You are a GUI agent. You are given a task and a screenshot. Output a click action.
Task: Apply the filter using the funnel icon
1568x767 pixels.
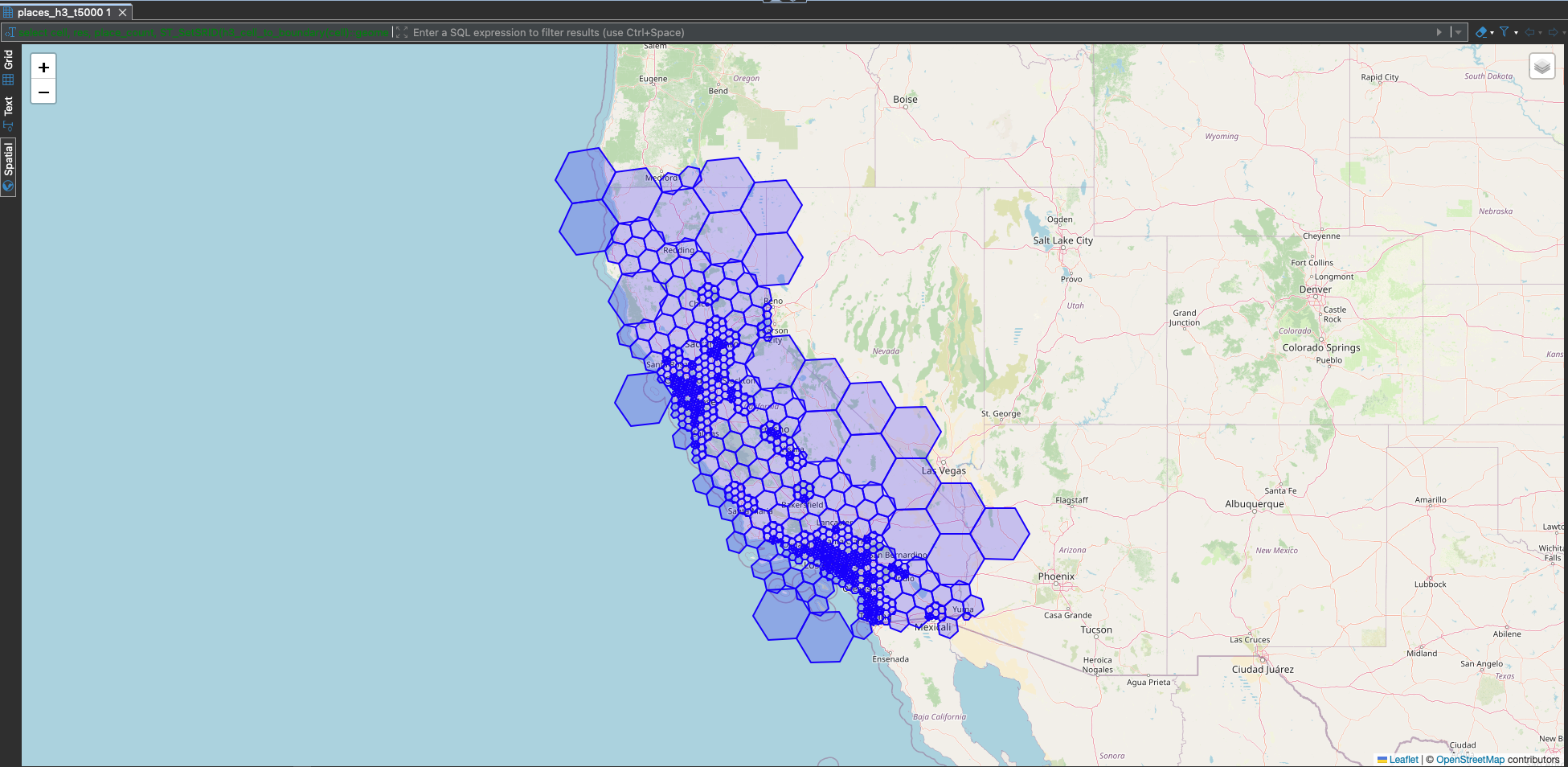[x=1505, y=32]
